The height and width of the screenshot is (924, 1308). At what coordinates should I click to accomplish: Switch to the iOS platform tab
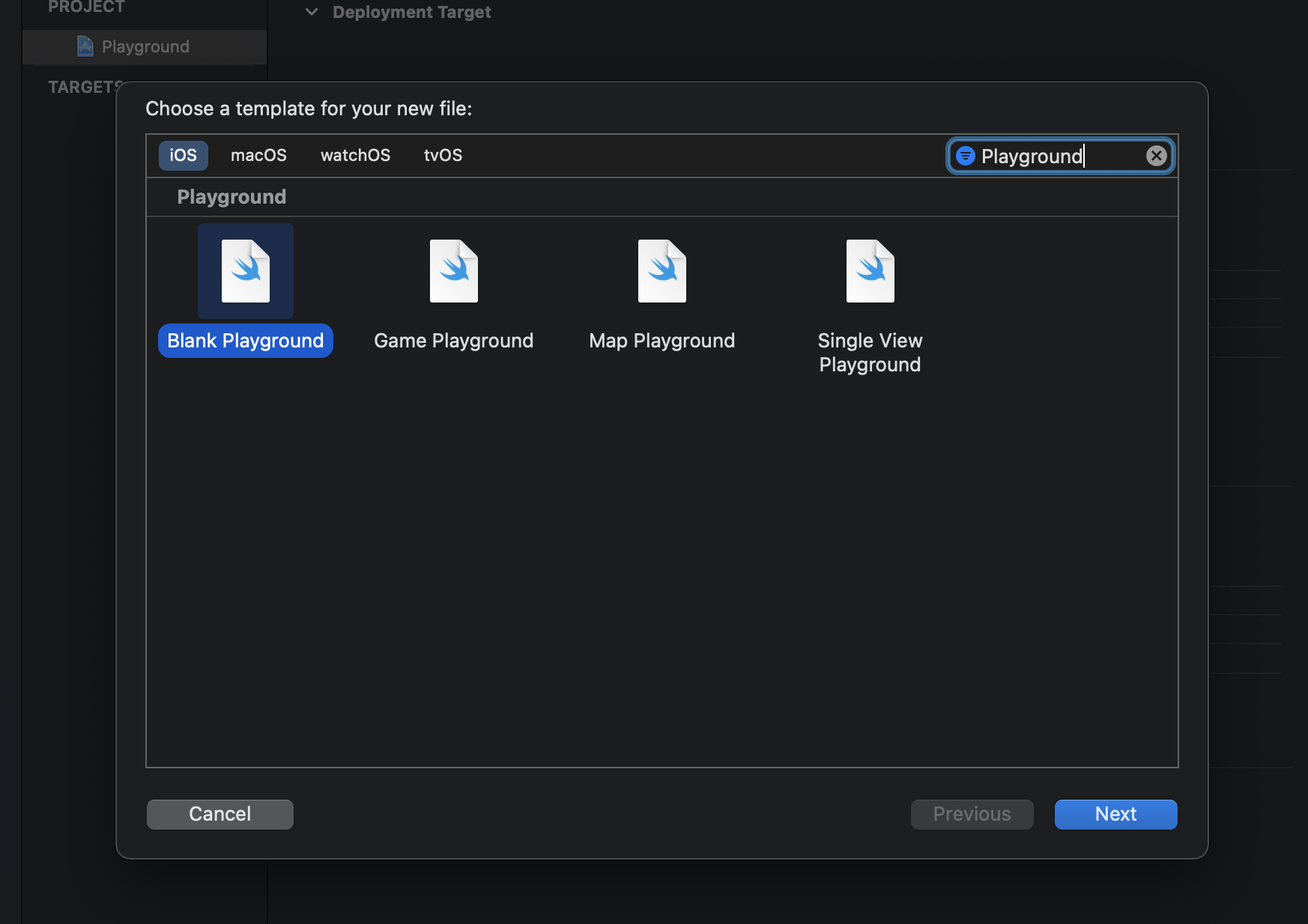[183, 155]
